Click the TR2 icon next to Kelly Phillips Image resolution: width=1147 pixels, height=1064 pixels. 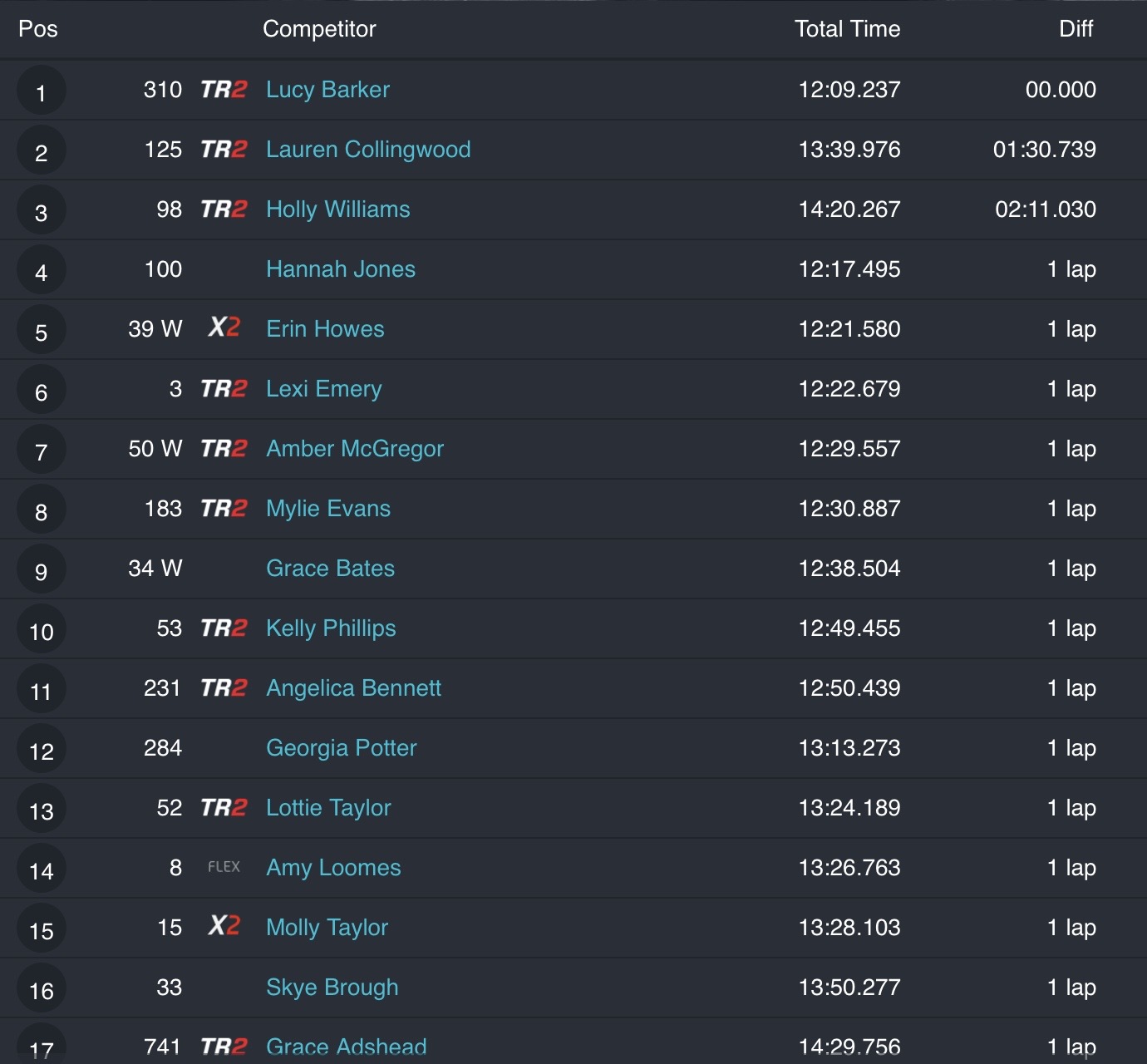(x=224, y=628)
